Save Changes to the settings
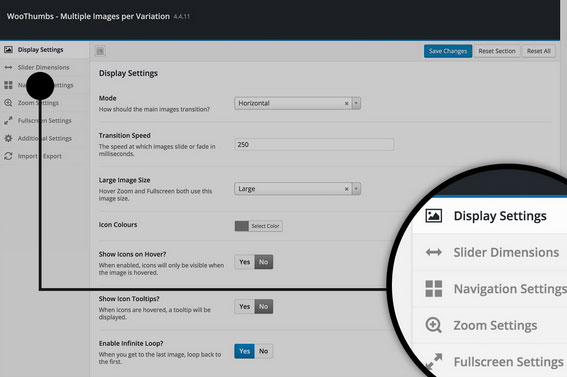567x377 pixels. 448,51
